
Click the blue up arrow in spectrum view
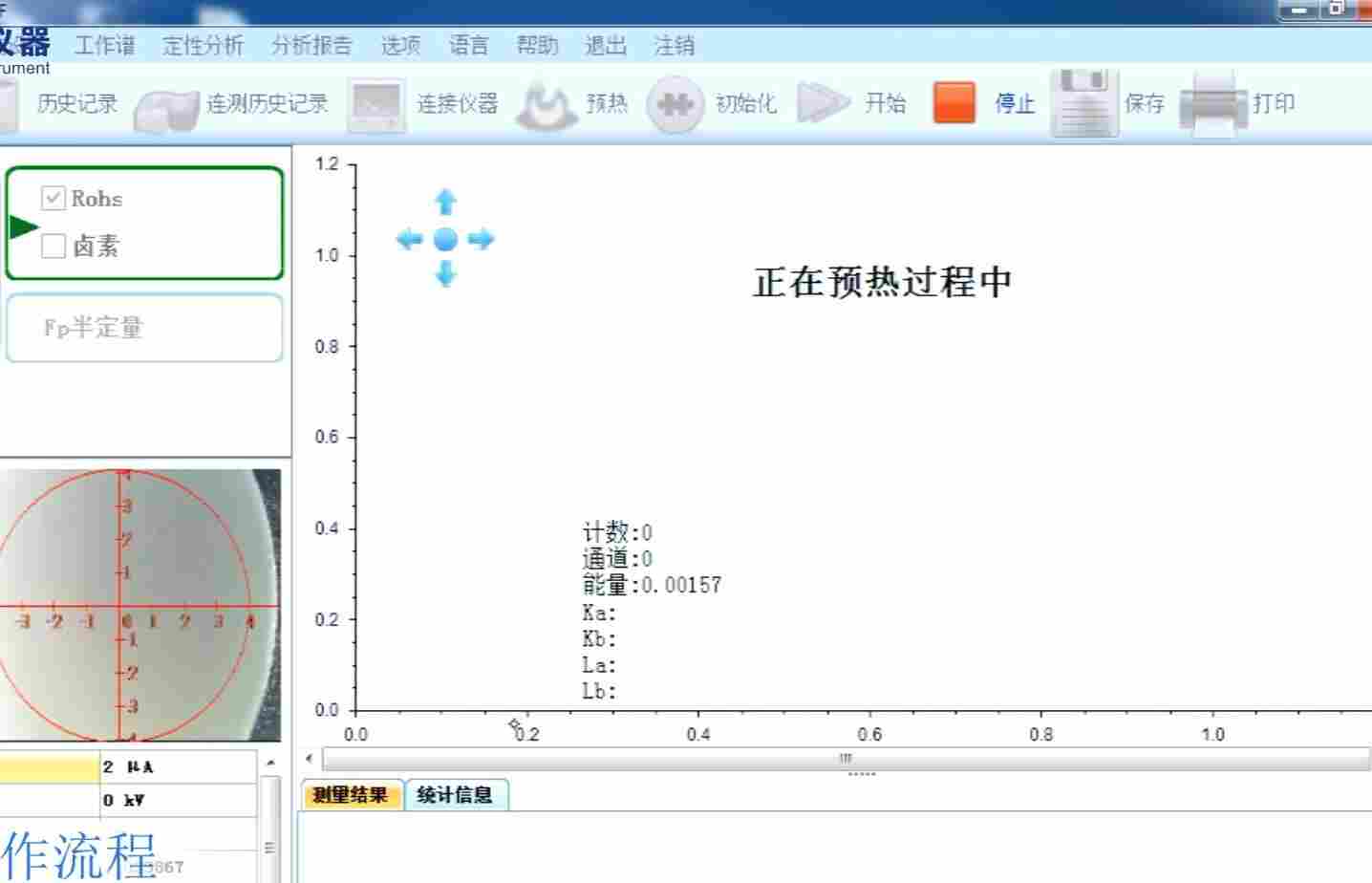445,203
